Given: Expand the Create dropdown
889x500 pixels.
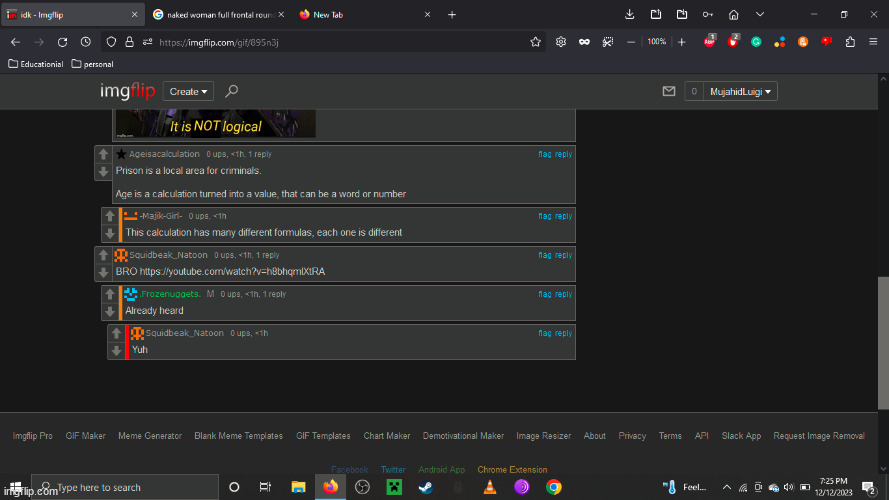Looking at the screenshot, I should tap(188, 91).
